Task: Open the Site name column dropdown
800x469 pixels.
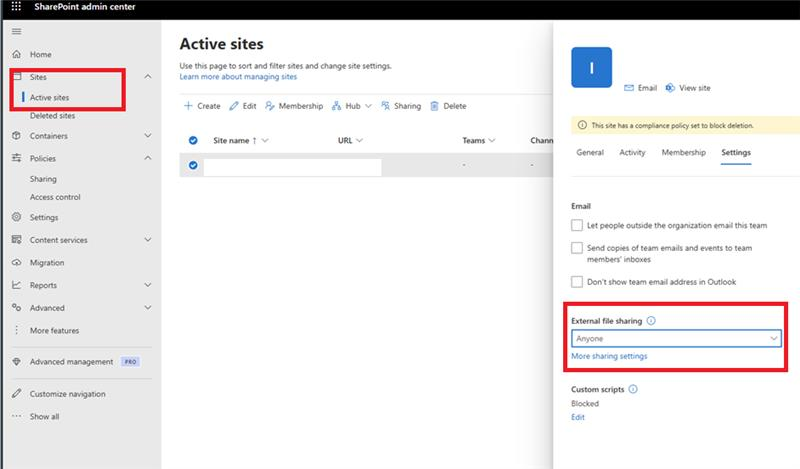Action: click(x=265, y=140)
